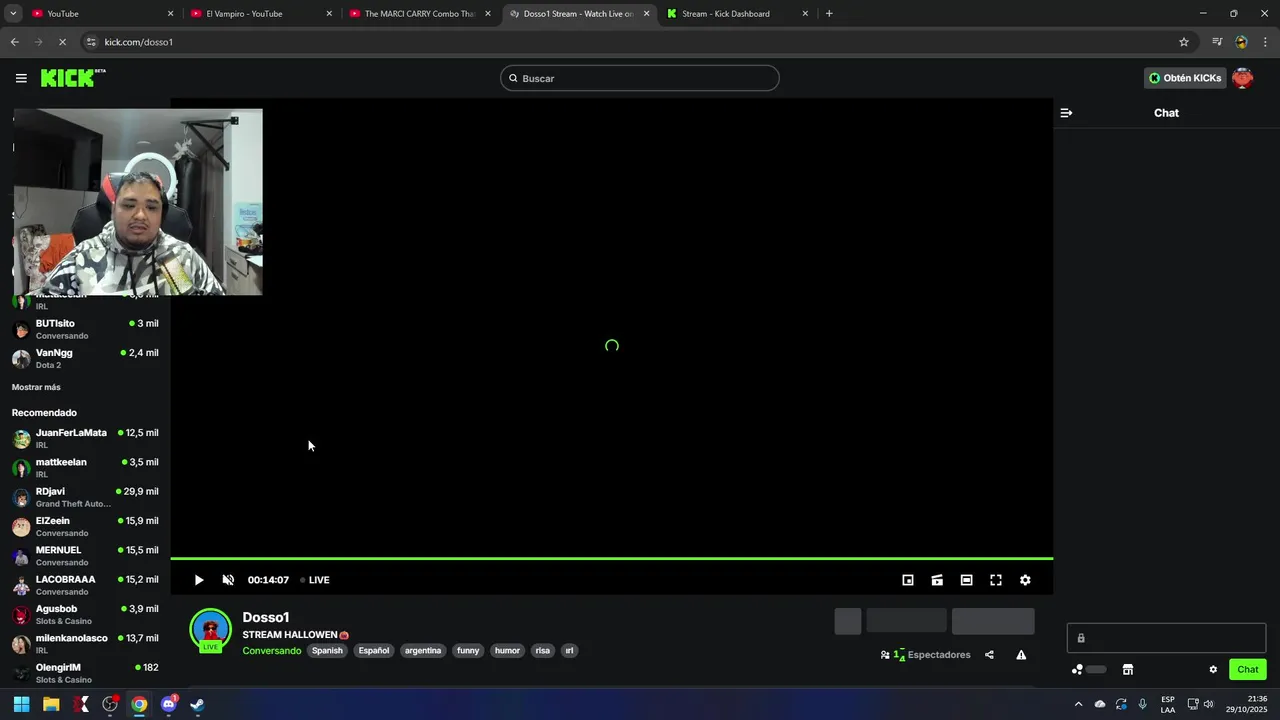The height and width of the screenshot is (720, 1280).
Task: Open mattkeelan recommended channel
Action: pos(85,468)
